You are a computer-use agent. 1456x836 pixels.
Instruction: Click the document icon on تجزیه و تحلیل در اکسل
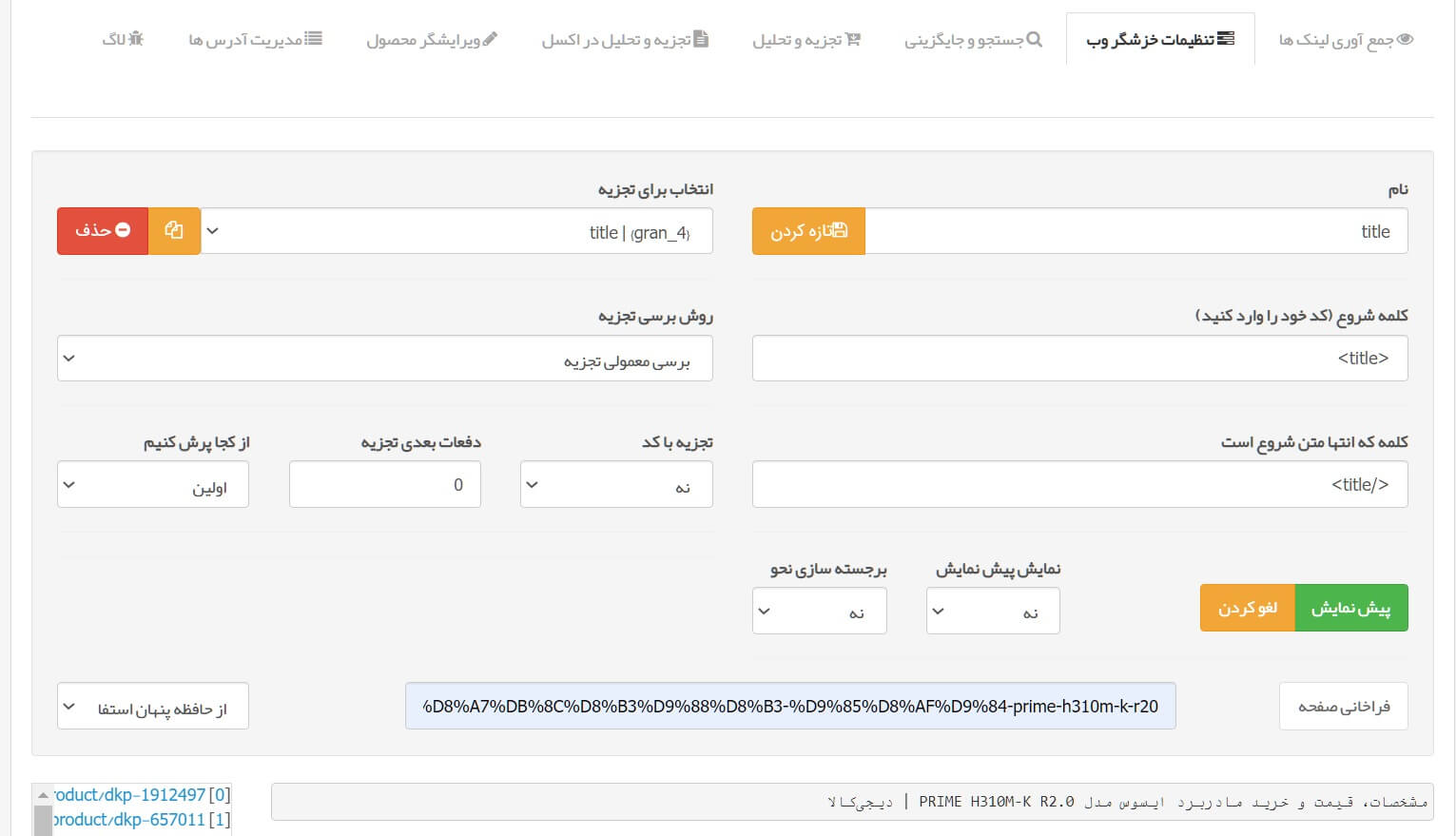pyautogui.click(x=701, y=39)
